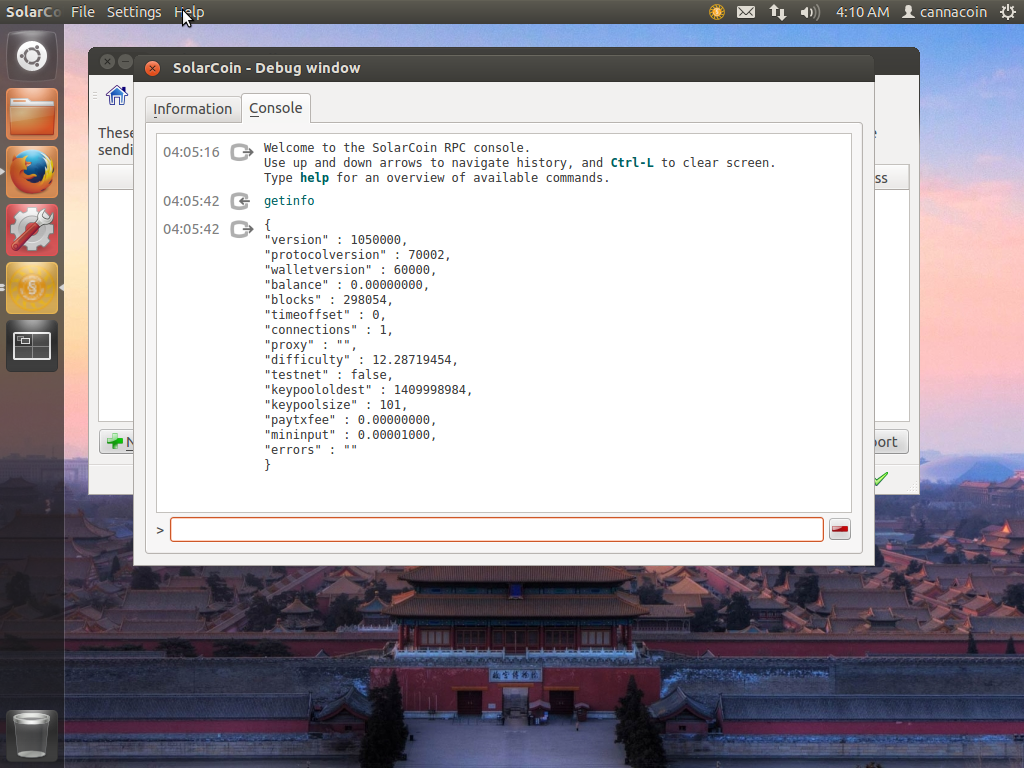Open the Workspace Switcher
The width and height of the screenshot is (1024, 768).
point(32,346)
